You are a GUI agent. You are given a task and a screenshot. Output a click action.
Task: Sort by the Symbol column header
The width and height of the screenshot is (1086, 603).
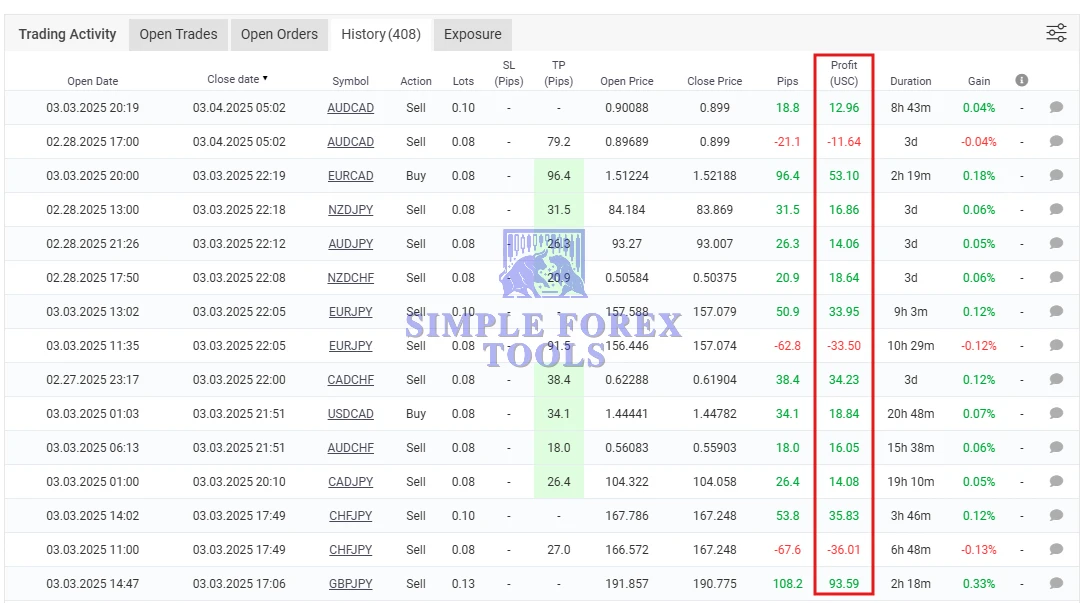coord(350,81)
